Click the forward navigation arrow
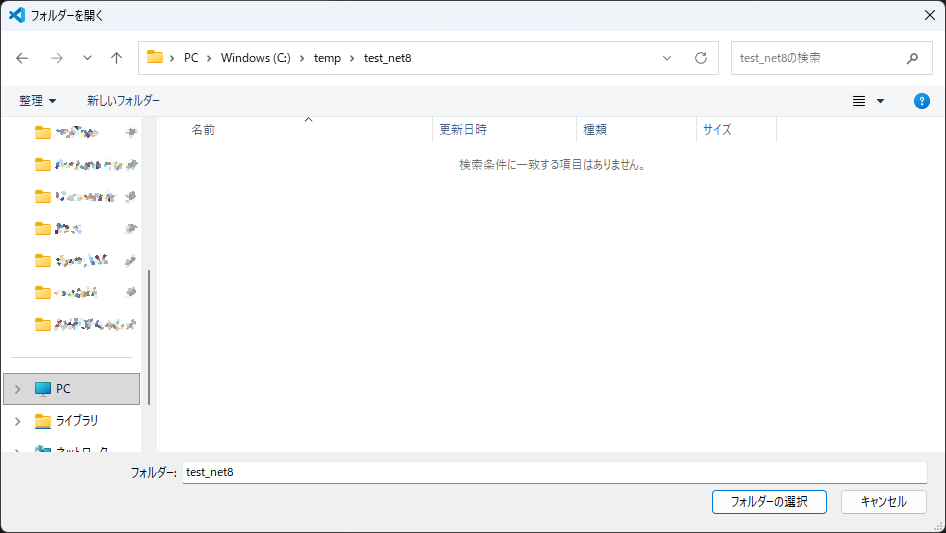 (x=56, y=58)
